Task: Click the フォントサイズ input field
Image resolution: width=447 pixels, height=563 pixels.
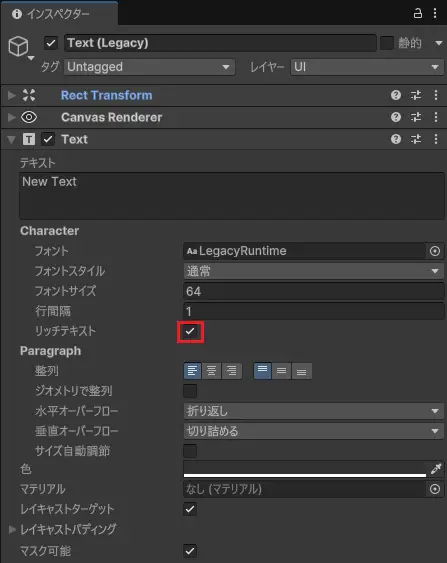Action: tap(313, 291)
